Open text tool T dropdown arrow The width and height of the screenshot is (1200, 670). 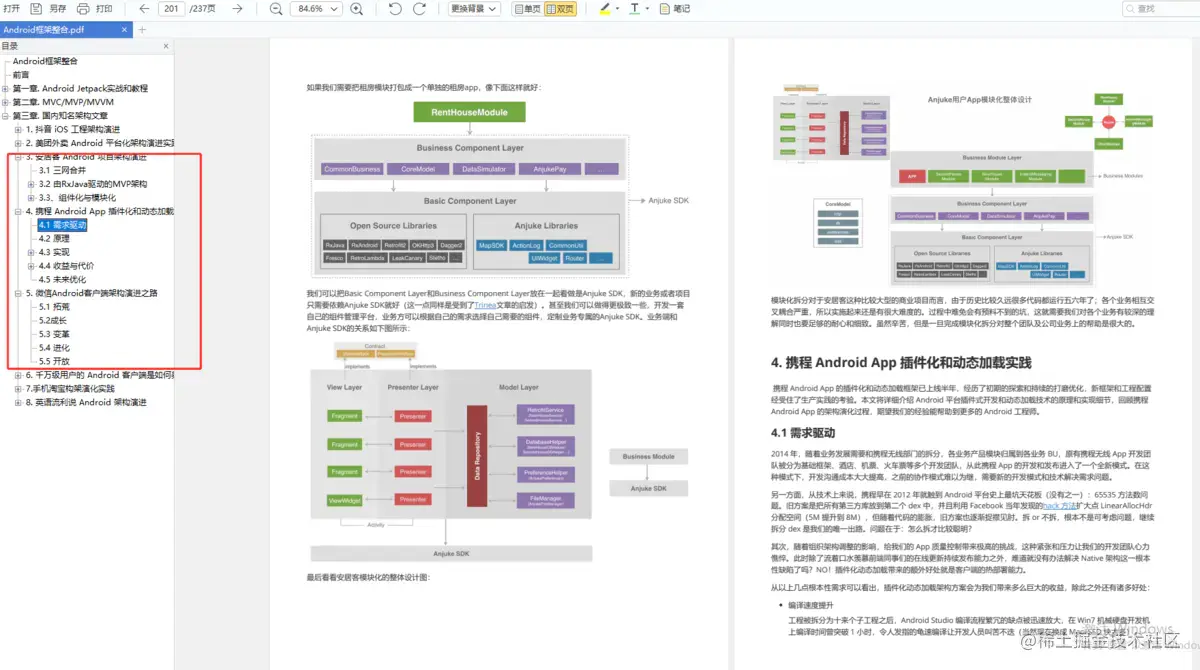(646, 9)
